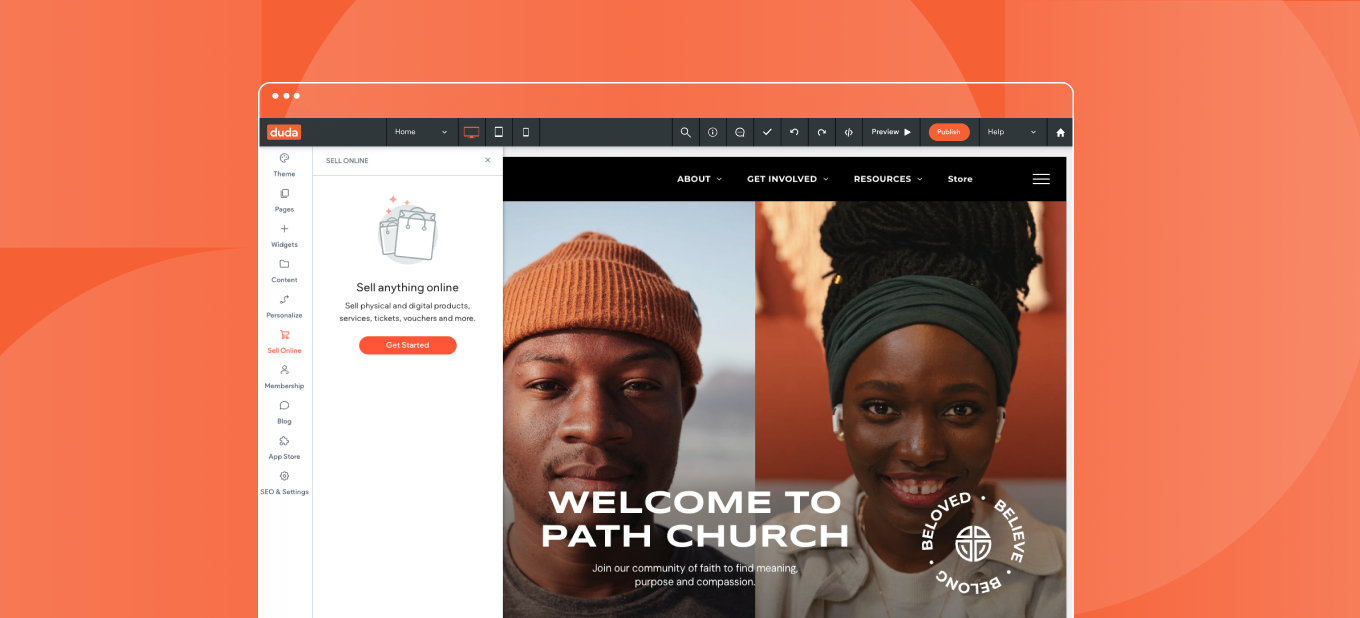Go to dashboard home icon
This screenshot has height=618, width=1360.
(1060, 132)
